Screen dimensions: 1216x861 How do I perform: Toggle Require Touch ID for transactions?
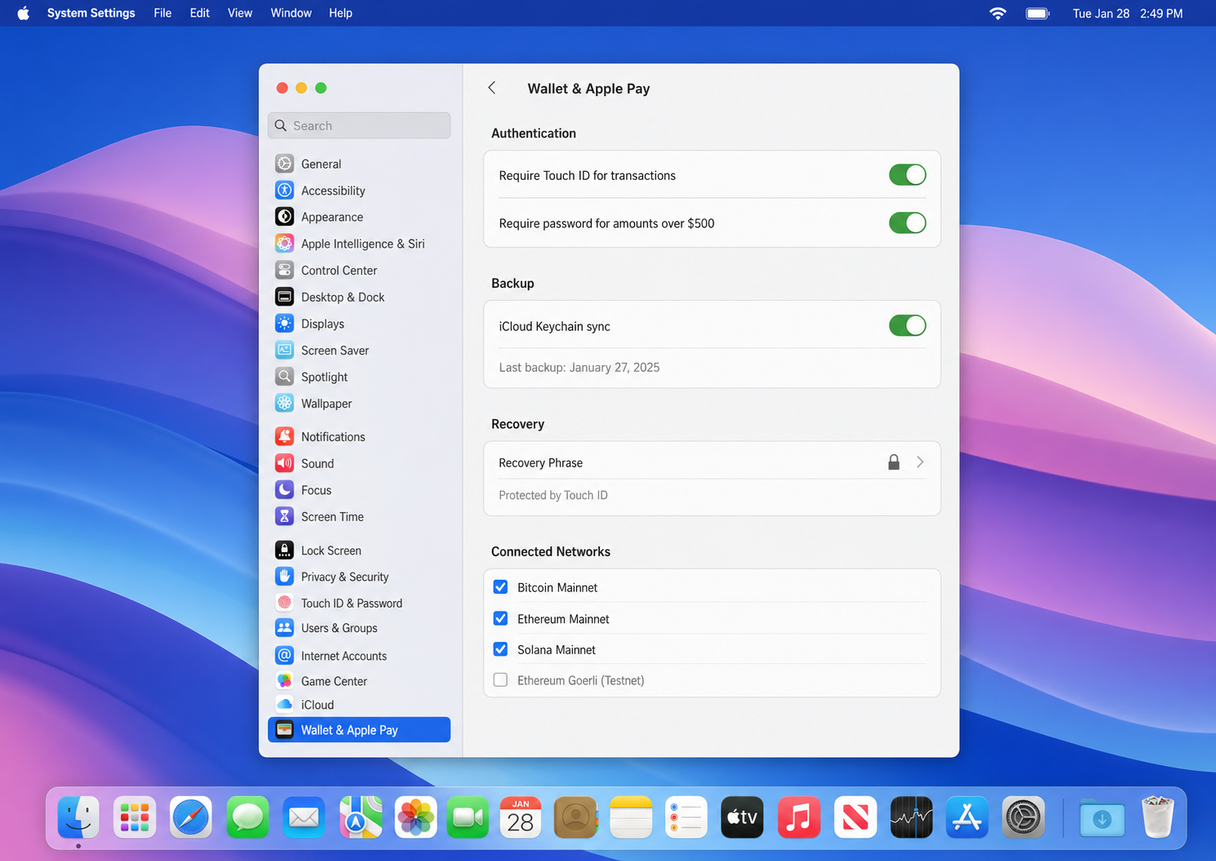(908, 175)
